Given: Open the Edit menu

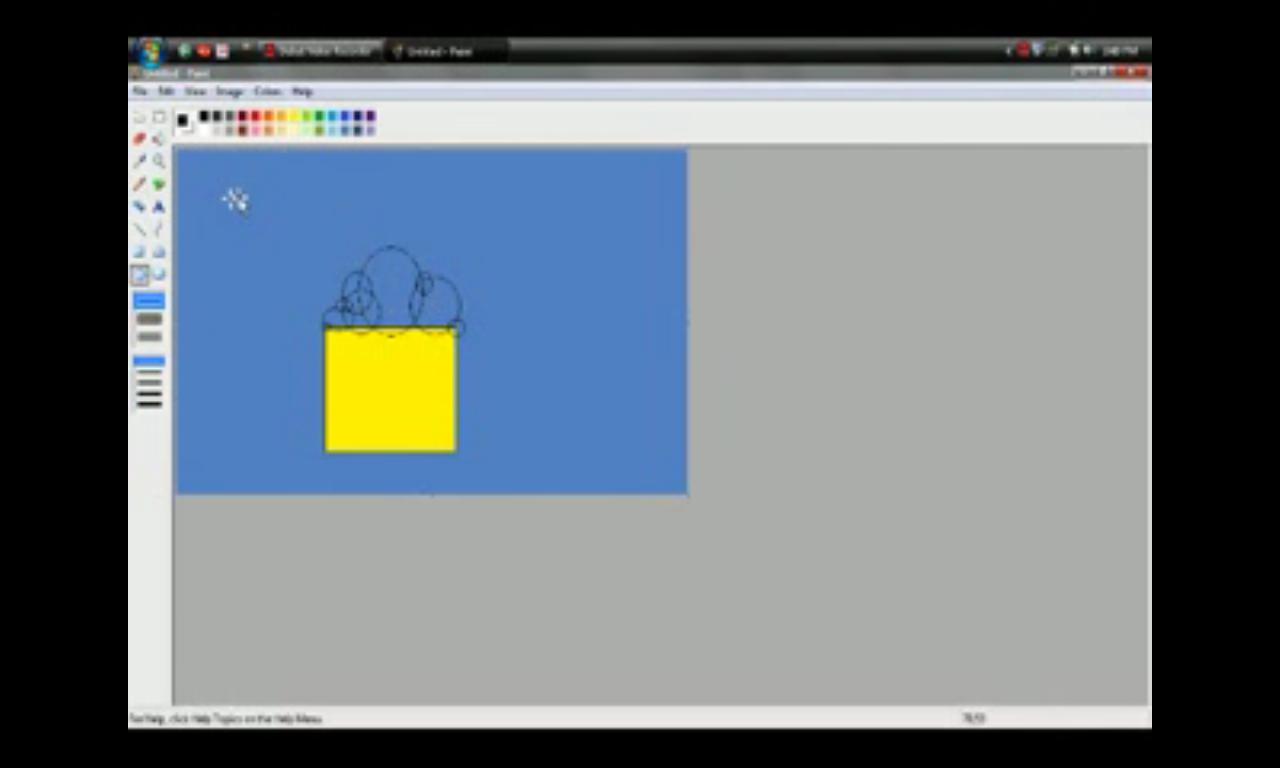Looking at the screenshot, I should pyautogui.click(x=166, y=91).
